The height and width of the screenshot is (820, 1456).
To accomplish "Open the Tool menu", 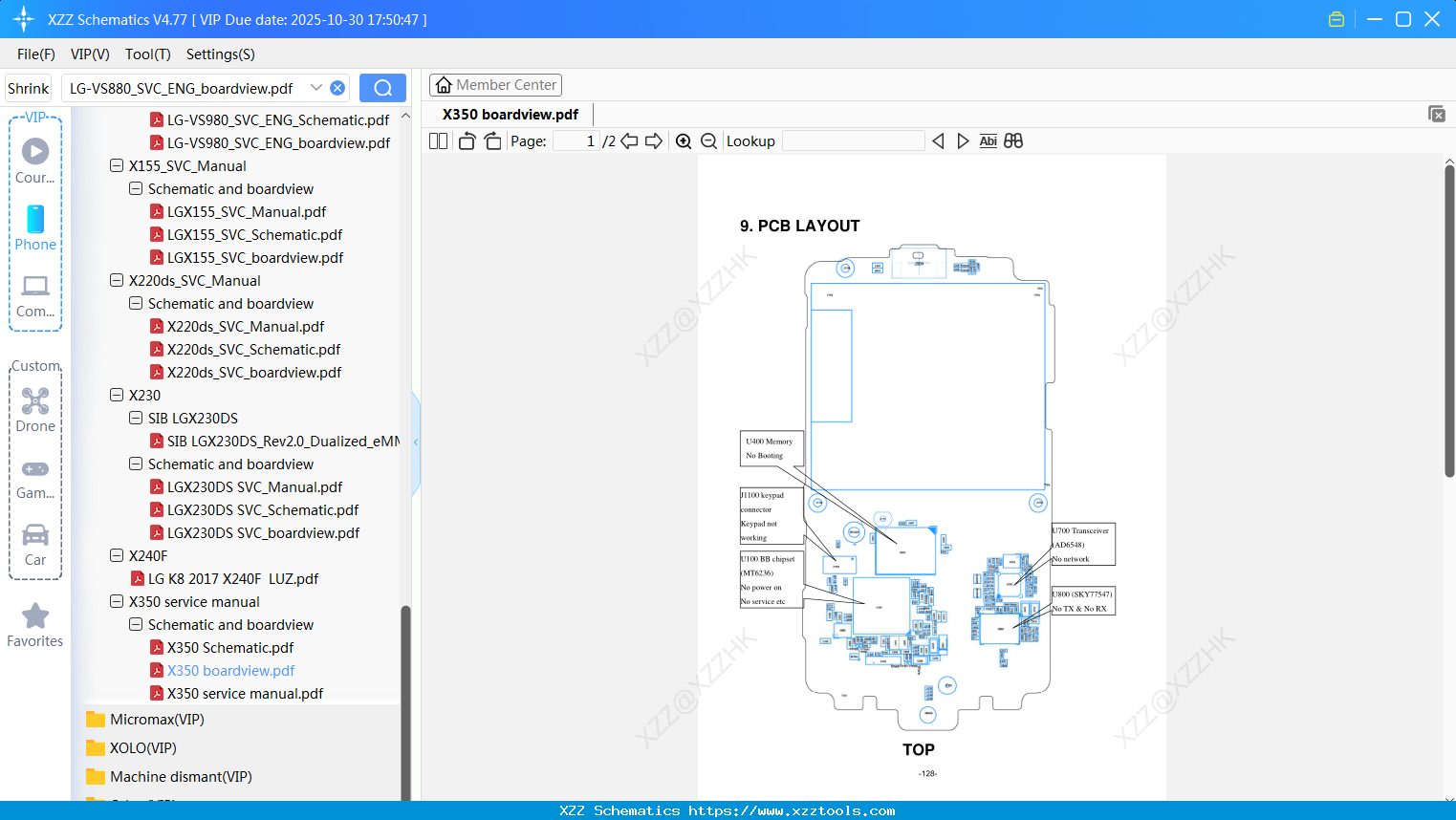I will tap(147, 54).
